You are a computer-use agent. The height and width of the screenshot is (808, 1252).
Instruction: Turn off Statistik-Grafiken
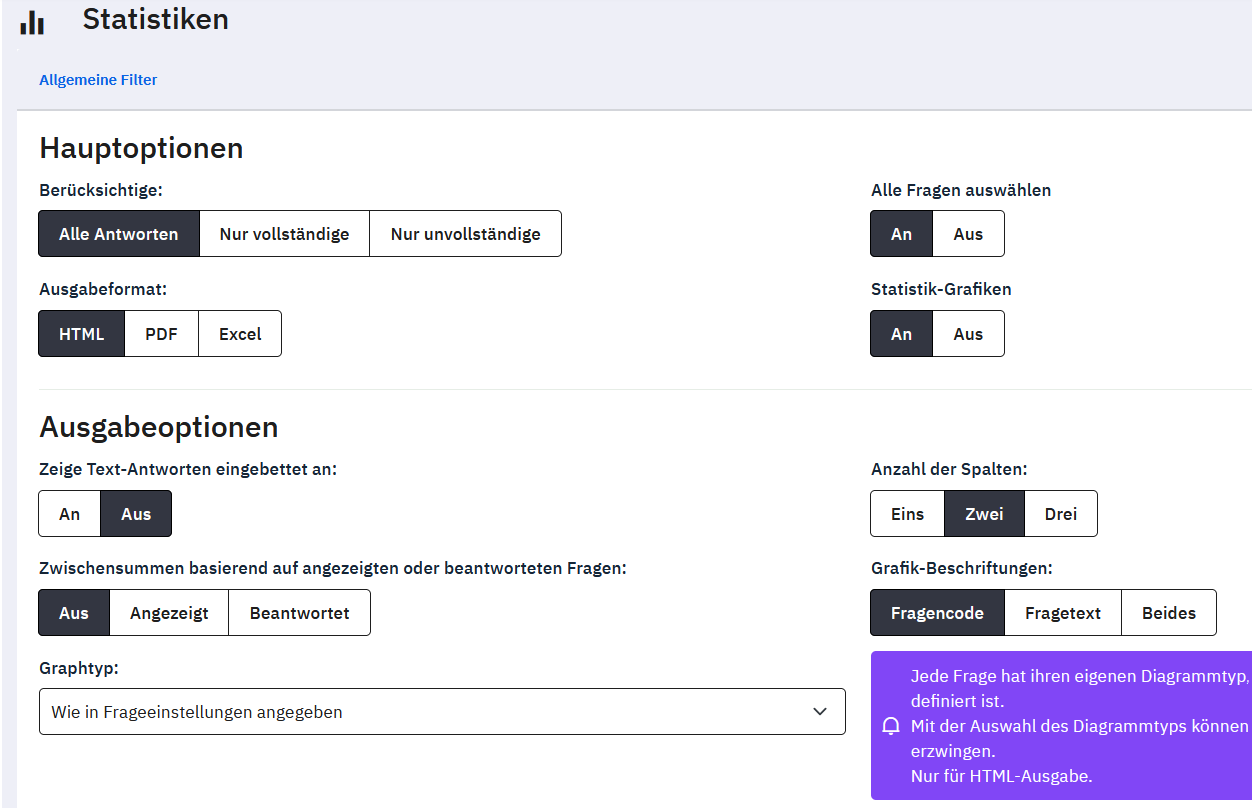click(x=968, y=334)
